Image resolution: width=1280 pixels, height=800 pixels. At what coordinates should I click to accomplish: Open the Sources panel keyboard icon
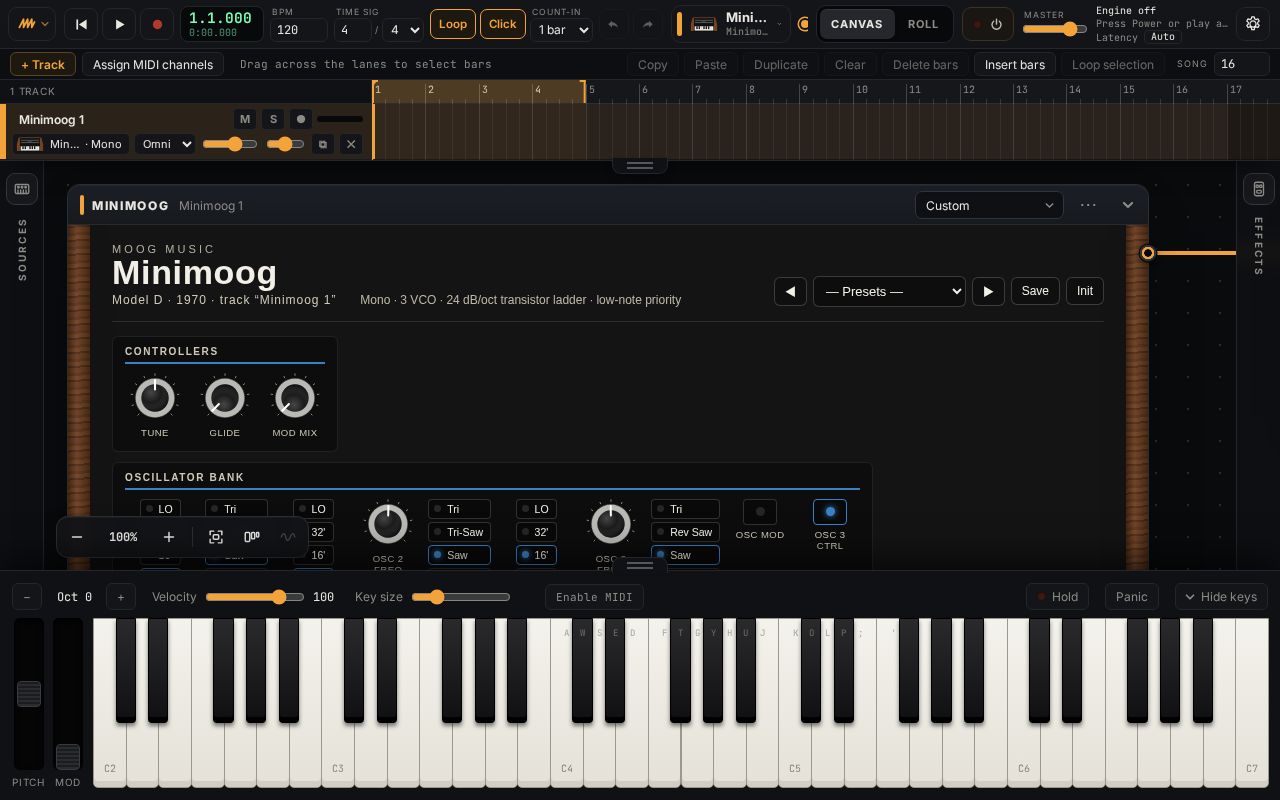[22, 189]
